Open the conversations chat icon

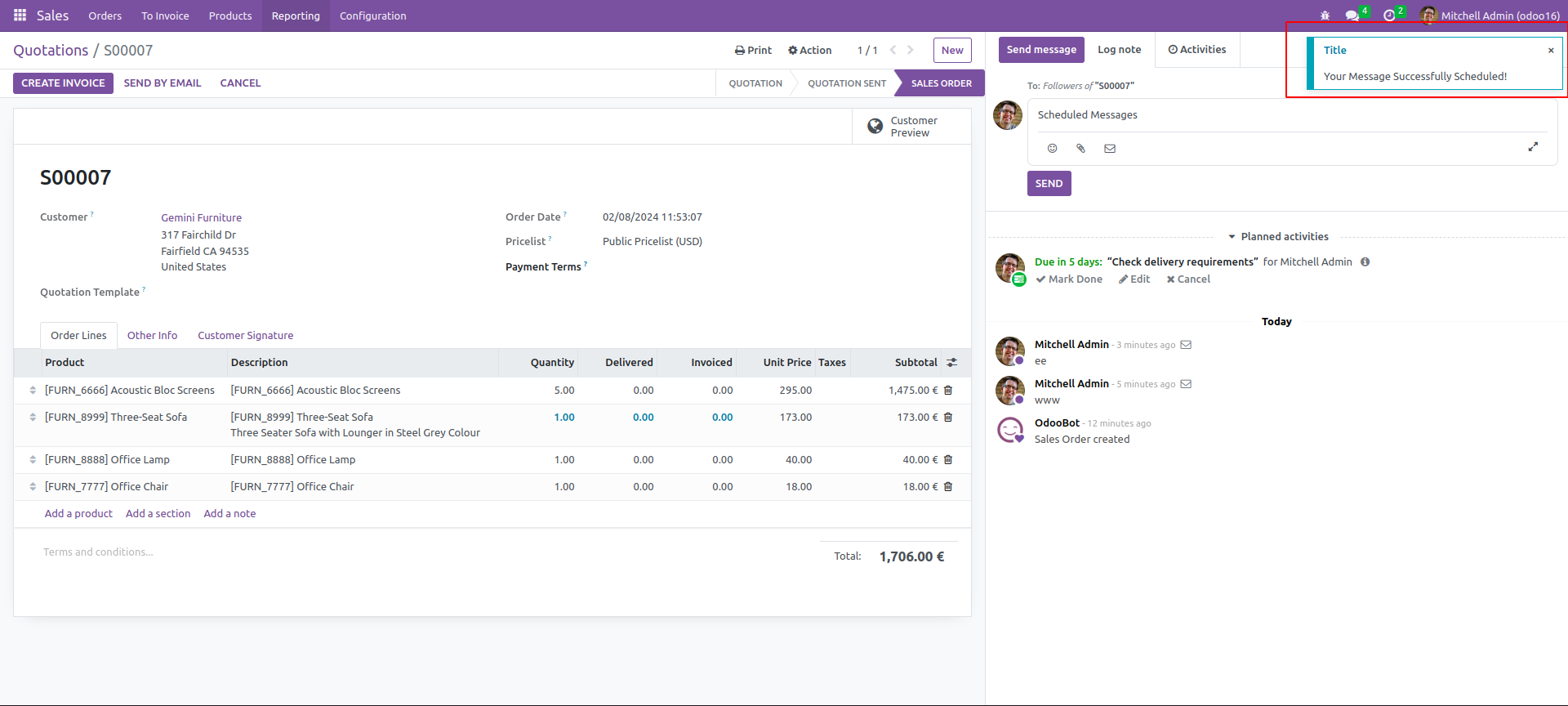(x=1352, y=16)
